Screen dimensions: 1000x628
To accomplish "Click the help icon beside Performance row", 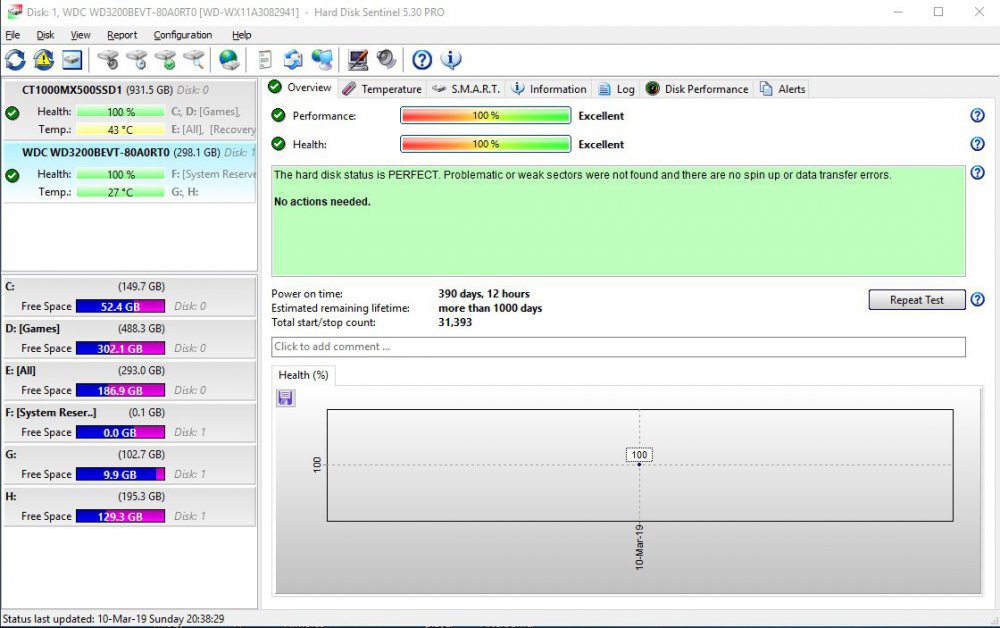I will tap(977, 116).
